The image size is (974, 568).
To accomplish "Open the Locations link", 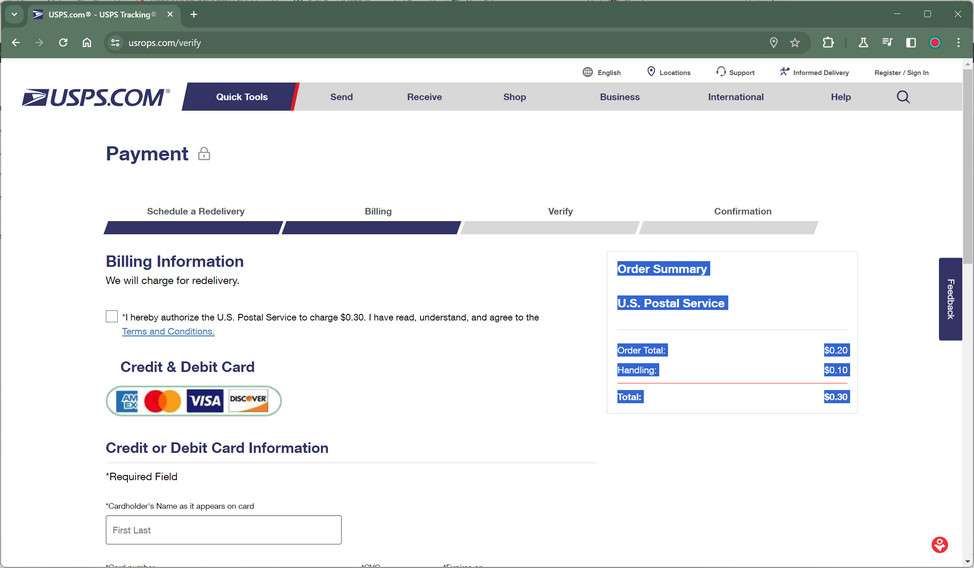I will 668,72.
